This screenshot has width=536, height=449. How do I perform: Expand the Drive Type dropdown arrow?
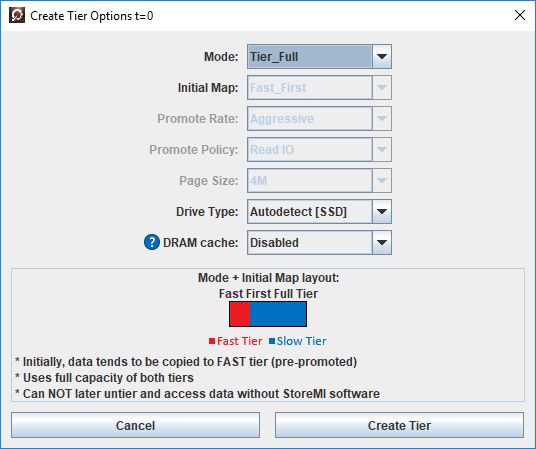pos(381,212)
